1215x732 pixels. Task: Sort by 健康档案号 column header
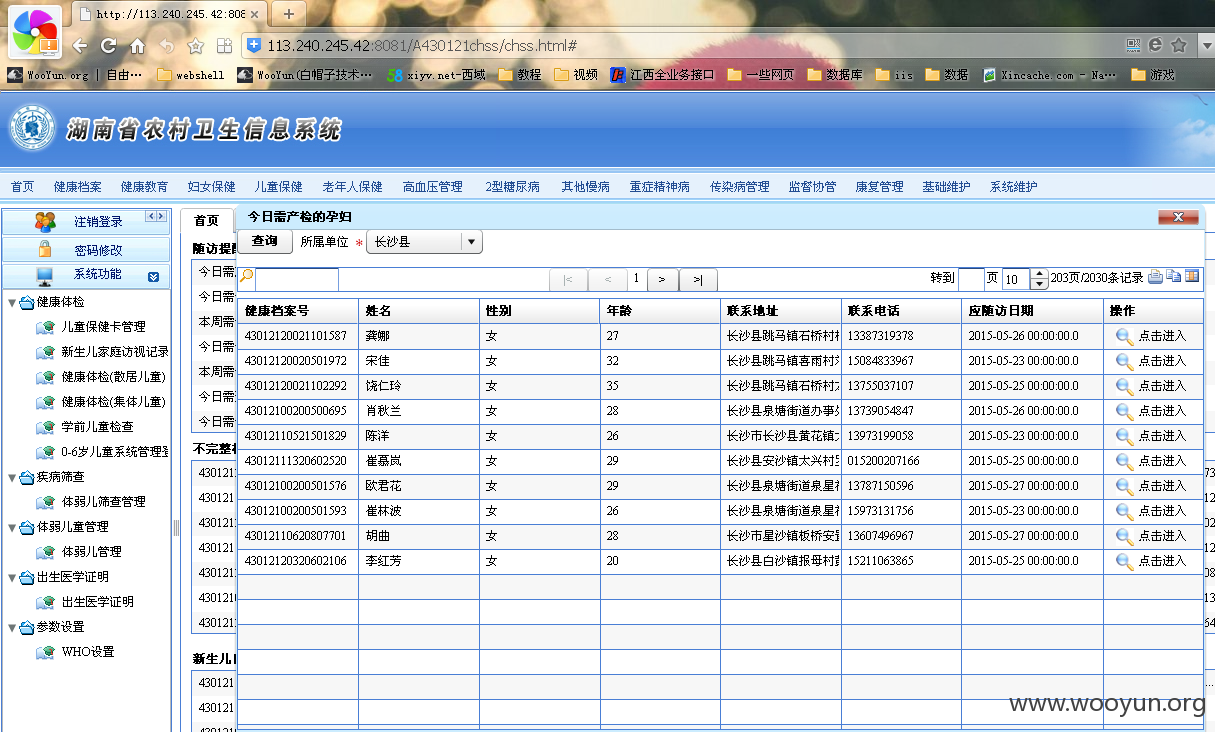(x=298, y=311)
